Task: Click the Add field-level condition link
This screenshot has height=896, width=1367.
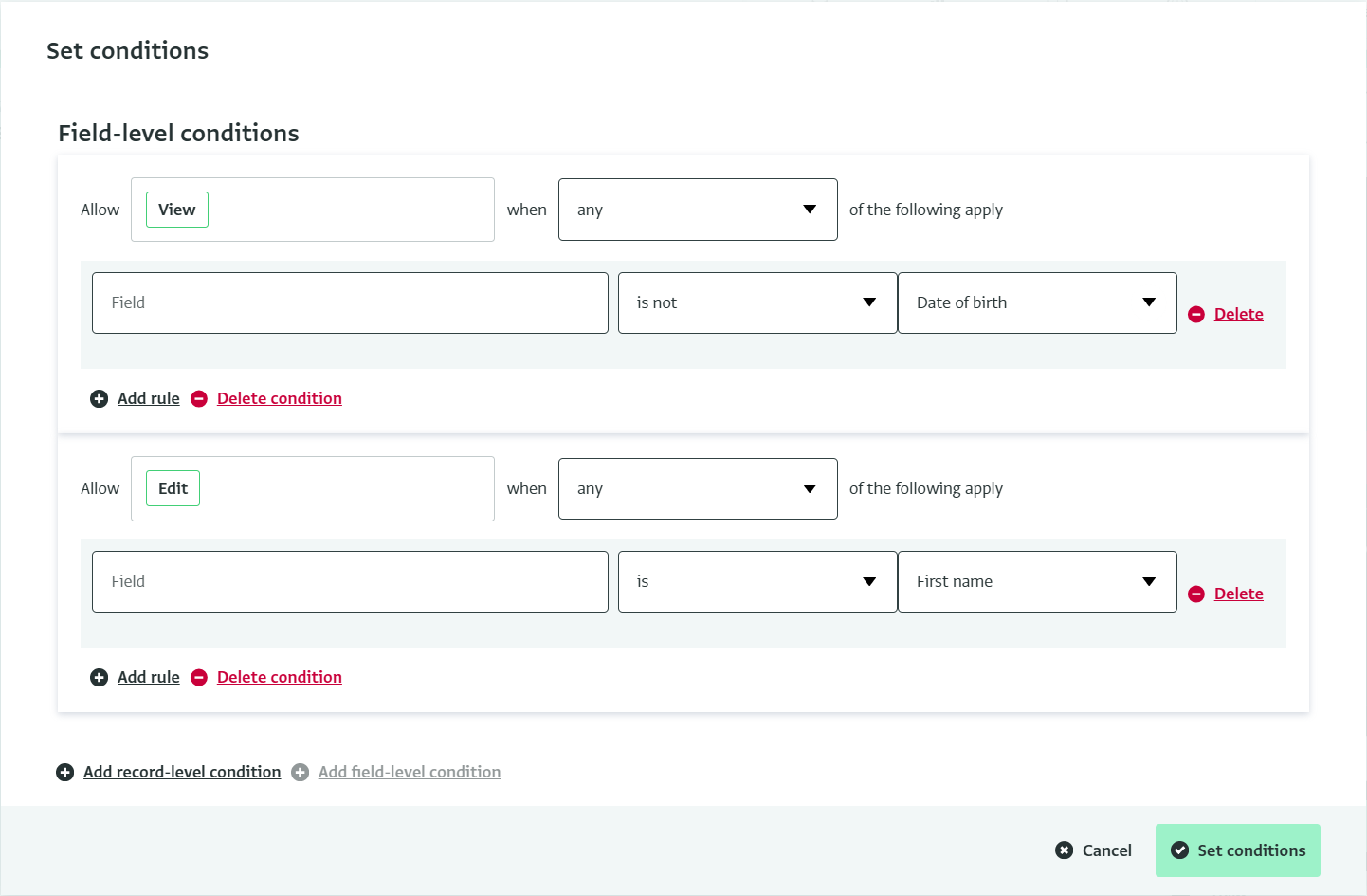Action: pos(409,773)
